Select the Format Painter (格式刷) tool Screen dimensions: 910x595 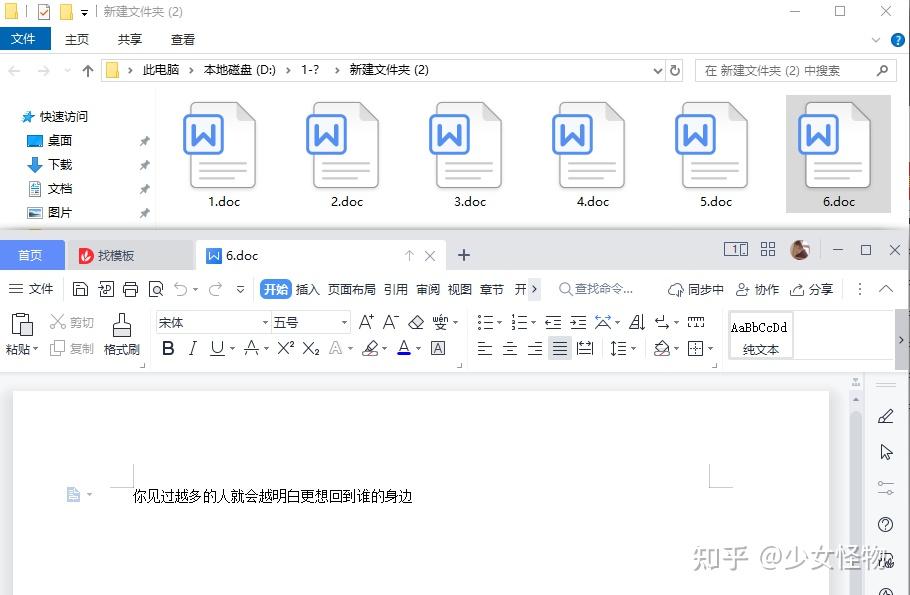(121, 331)
